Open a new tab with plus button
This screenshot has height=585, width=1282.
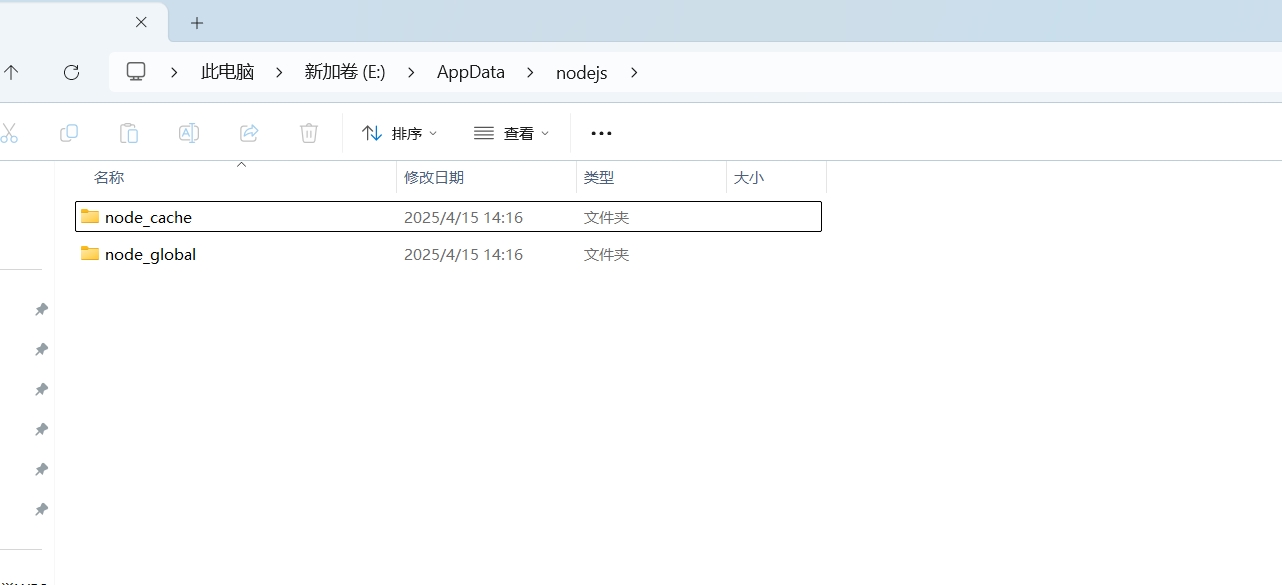[x=197, y=22]
